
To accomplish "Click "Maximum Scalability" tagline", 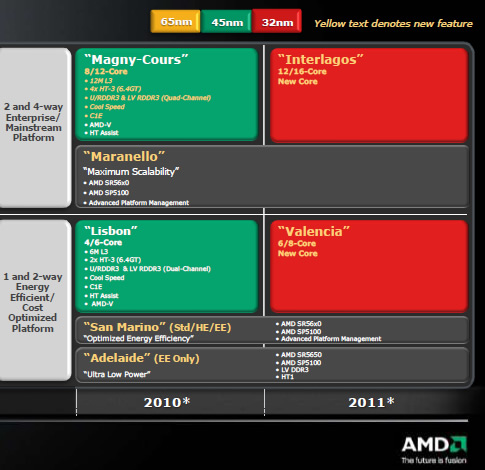I will (131, 172).
